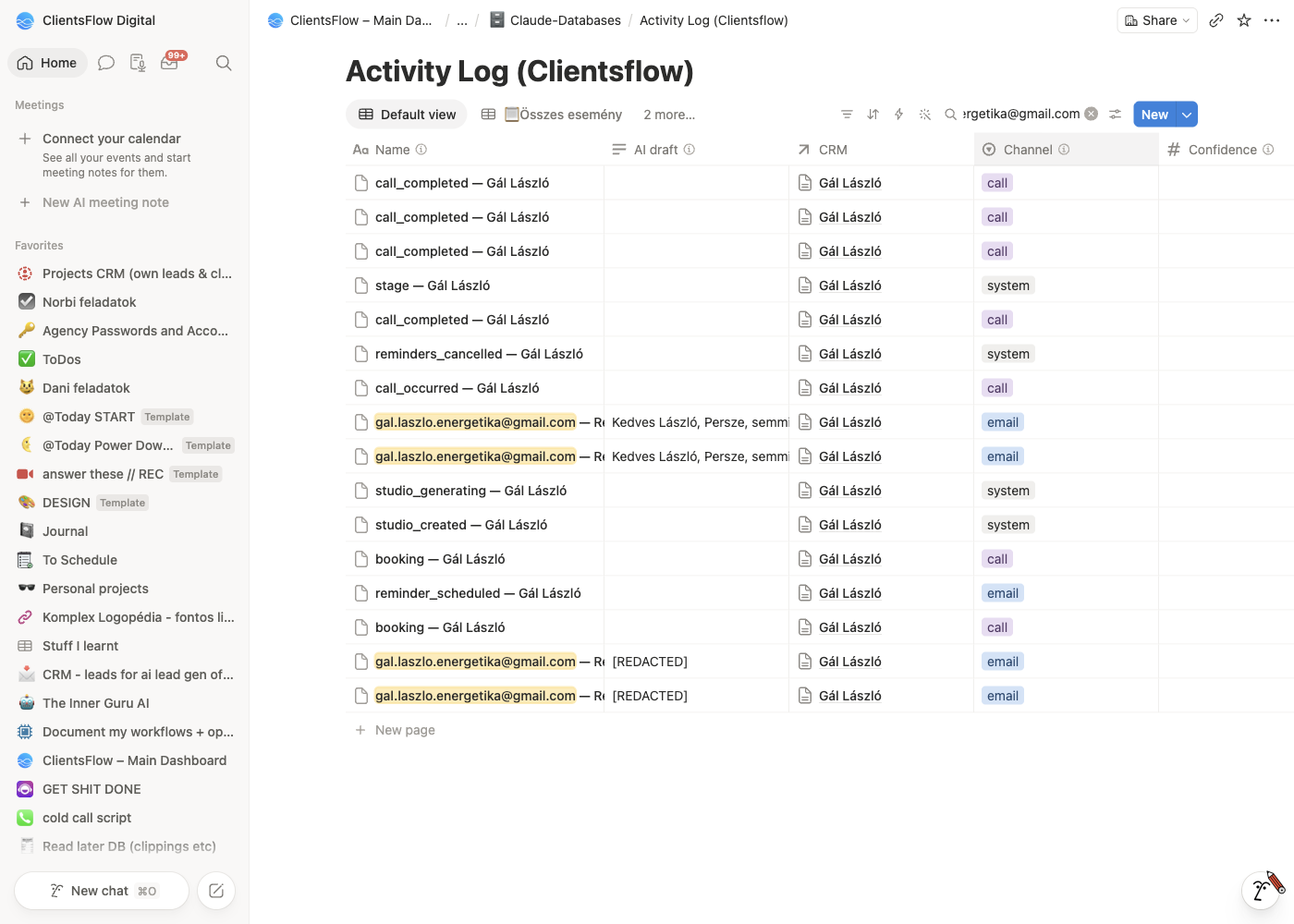Open the Share dropdown button
This screenshot has height=924, width=1294.
(1157, 20)
